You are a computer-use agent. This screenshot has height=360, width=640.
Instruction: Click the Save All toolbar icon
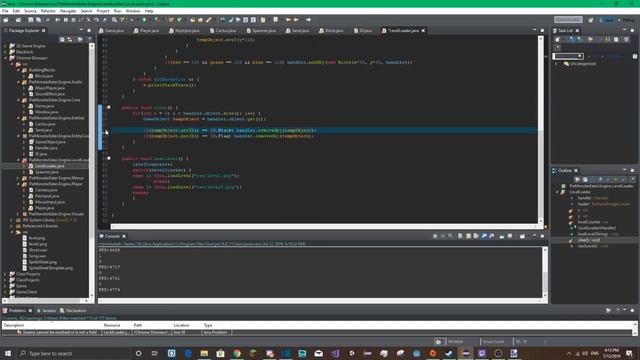(38, 20)
